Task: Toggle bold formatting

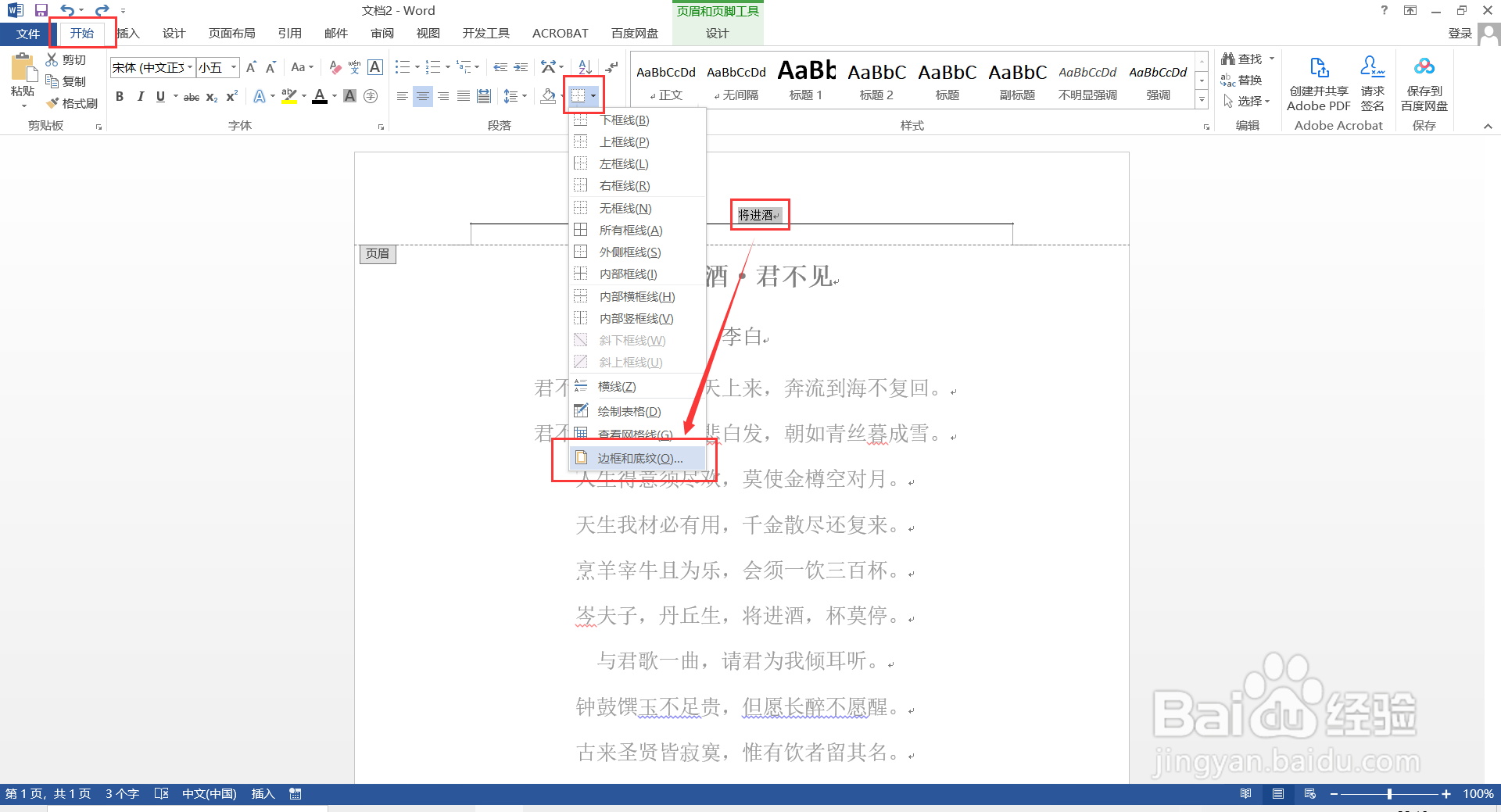Action: coord(119,96)
